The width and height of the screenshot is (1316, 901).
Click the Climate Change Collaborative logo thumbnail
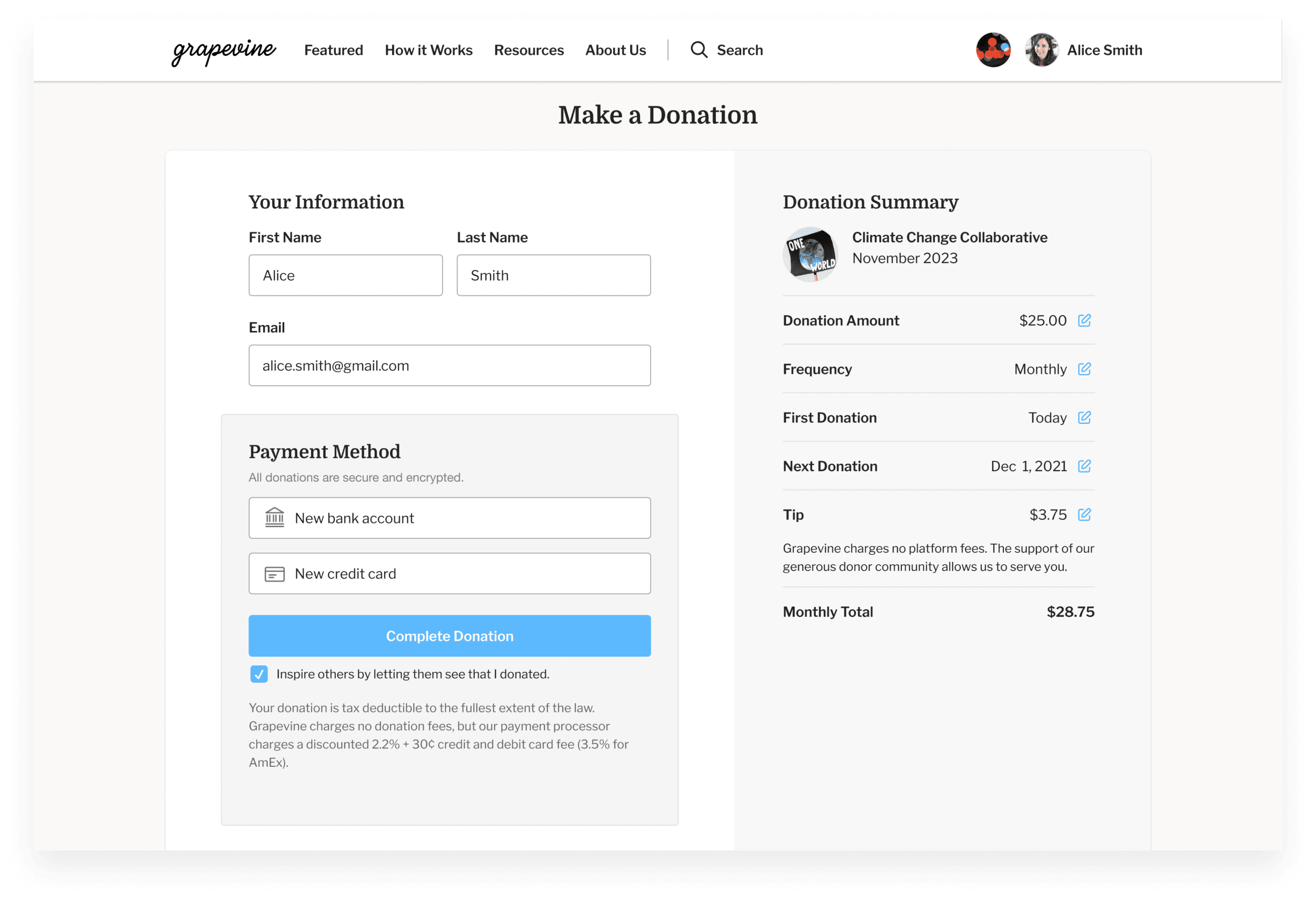coord(809,254)
